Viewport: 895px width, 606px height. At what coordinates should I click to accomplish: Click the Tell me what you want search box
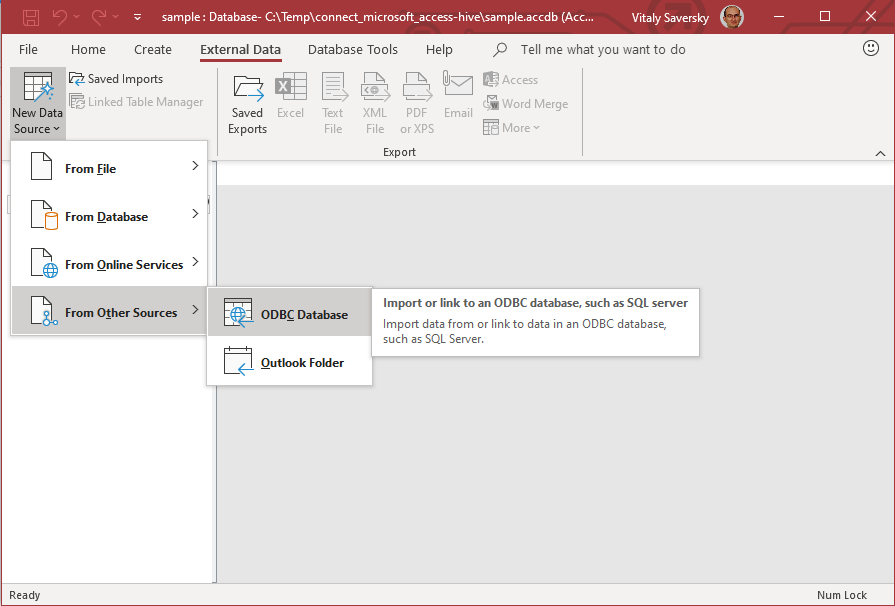click(x=603, y=50)
